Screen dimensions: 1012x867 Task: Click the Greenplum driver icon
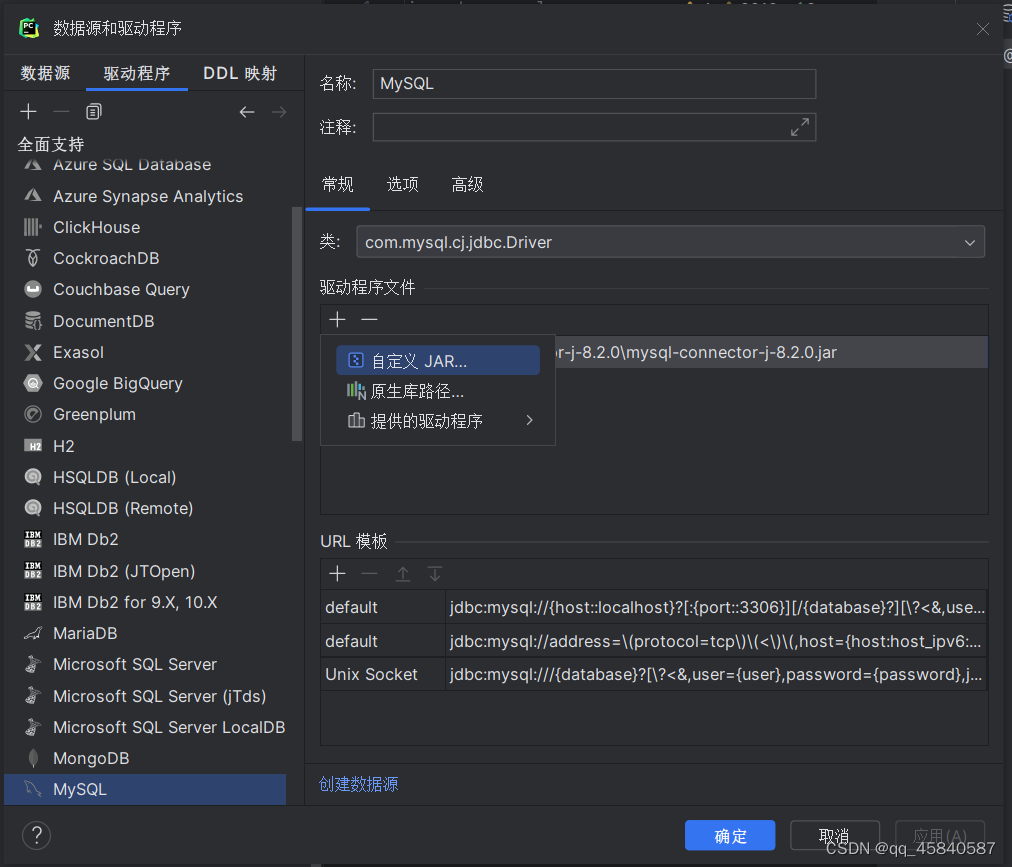(x=33, y=414)
